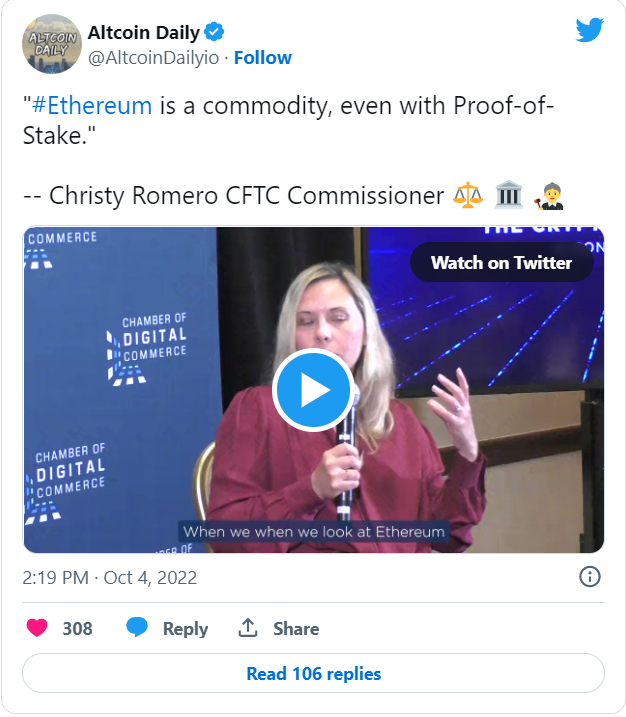Screen dimensions: 626x717
Task: Like the tweet with the heart icon
Action: point(37,627)
